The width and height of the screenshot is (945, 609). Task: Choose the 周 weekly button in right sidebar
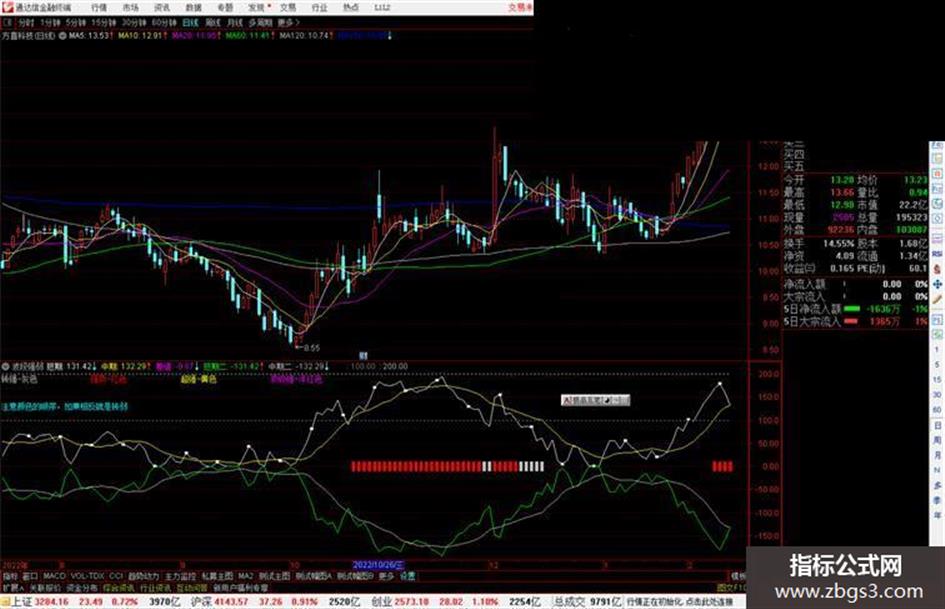click(937, 441)
